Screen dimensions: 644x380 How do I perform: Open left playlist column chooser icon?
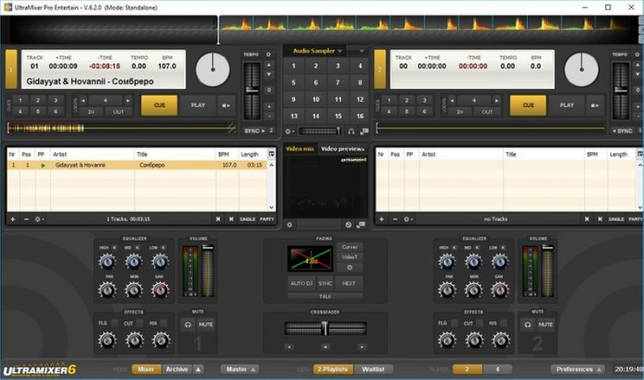coord(271,154)
